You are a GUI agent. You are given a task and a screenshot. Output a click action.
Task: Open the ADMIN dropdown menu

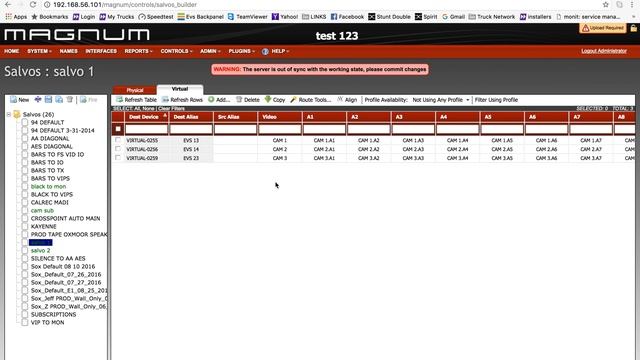tap(210, 51)
